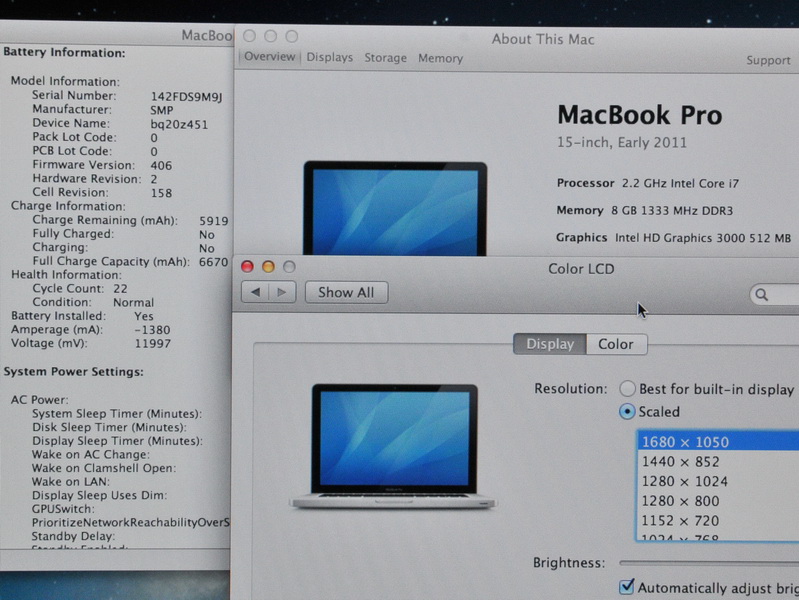
Task: Choose 1680 × 1050 resolution
Action: (718, 441)
